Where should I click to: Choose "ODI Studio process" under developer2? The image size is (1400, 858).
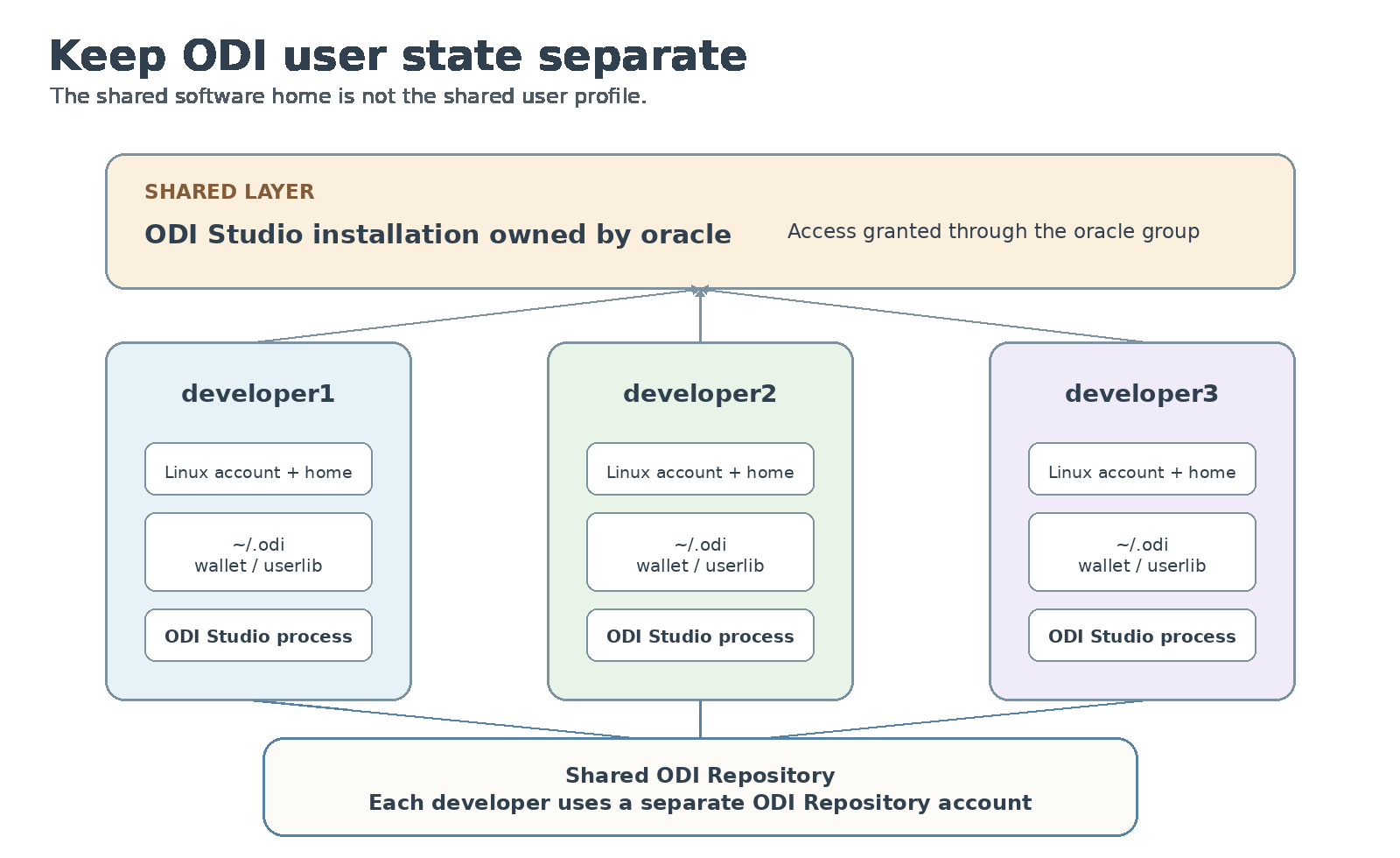pyautogui.click(x=700, y=636)
